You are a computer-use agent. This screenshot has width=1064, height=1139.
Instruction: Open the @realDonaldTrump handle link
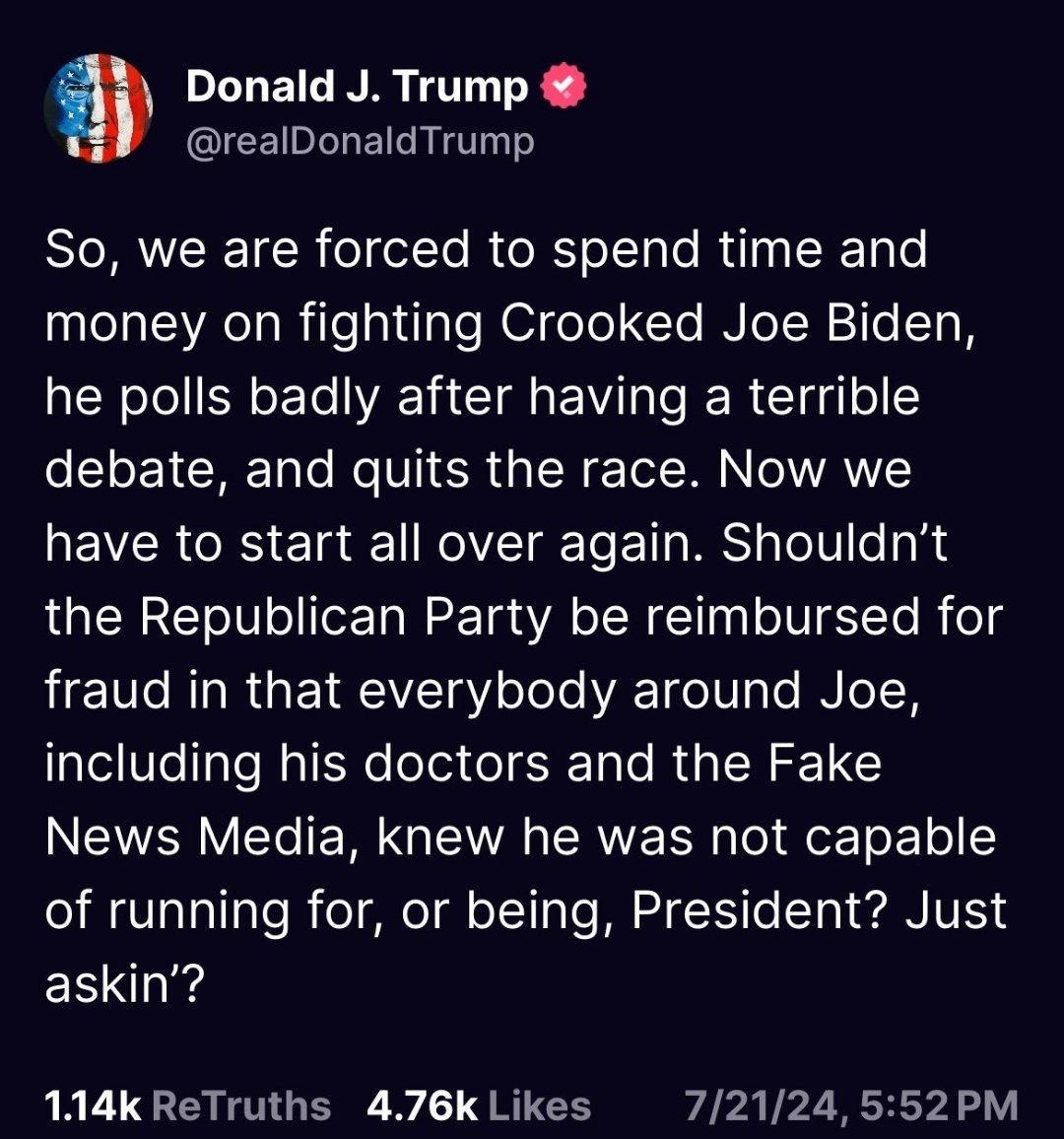pos(361,141)
